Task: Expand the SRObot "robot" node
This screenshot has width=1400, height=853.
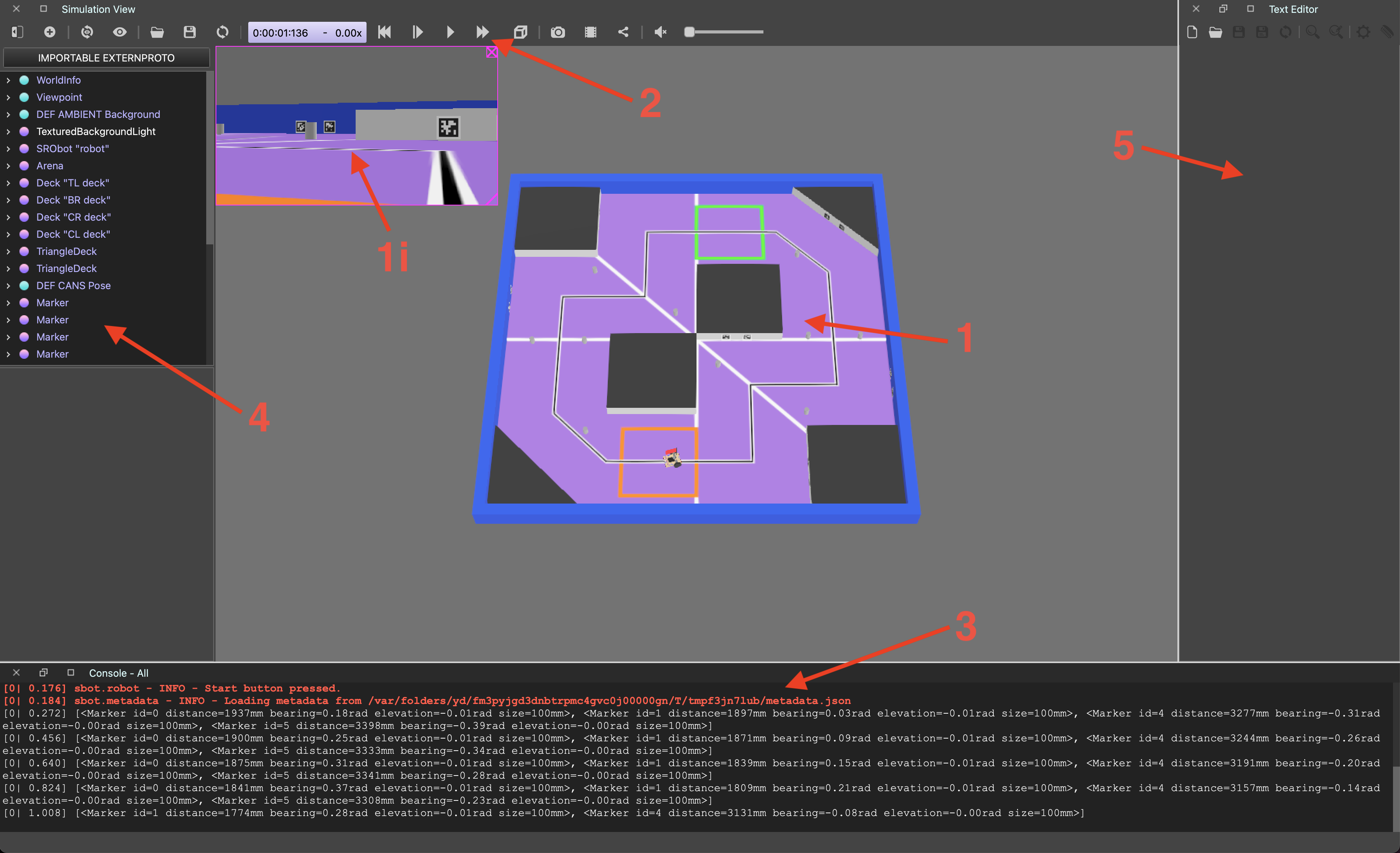Action: tap(9, 148)
